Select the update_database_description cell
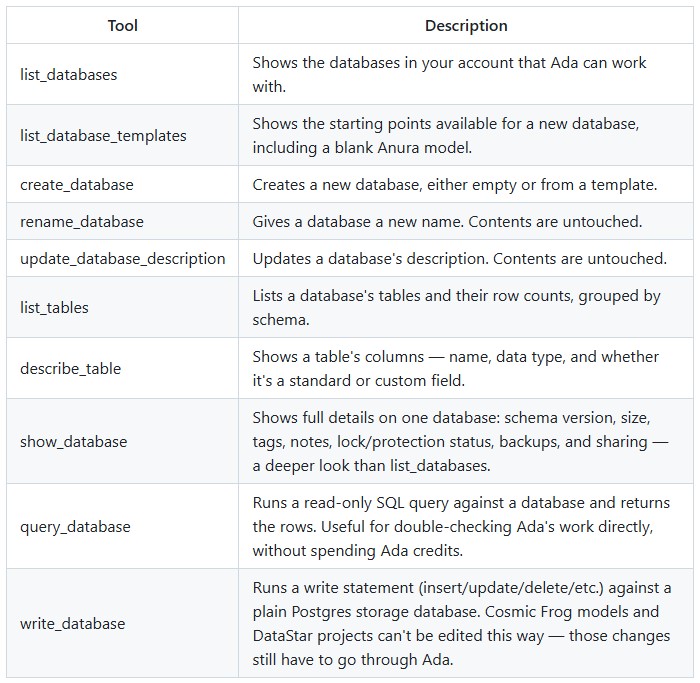700x683 pixels. pyautogui.click(x=123, y=259)
